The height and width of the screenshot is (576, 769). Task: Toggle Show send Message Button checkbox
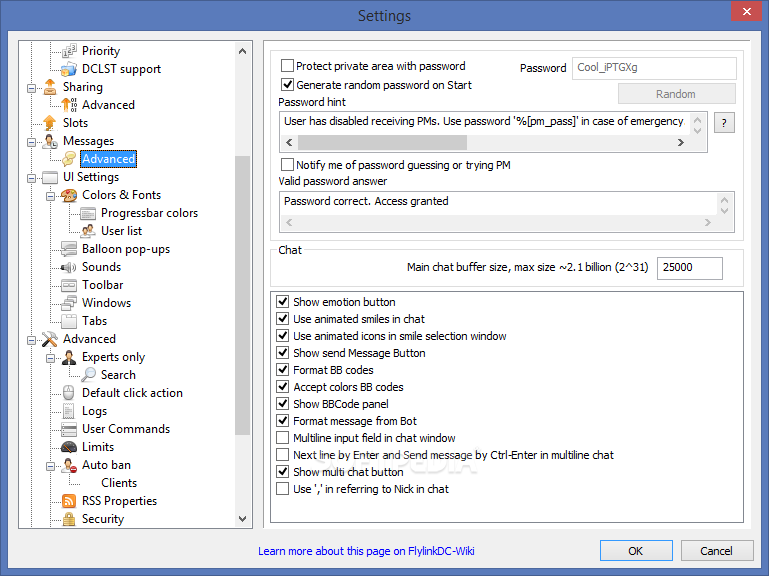coord(282,353)
